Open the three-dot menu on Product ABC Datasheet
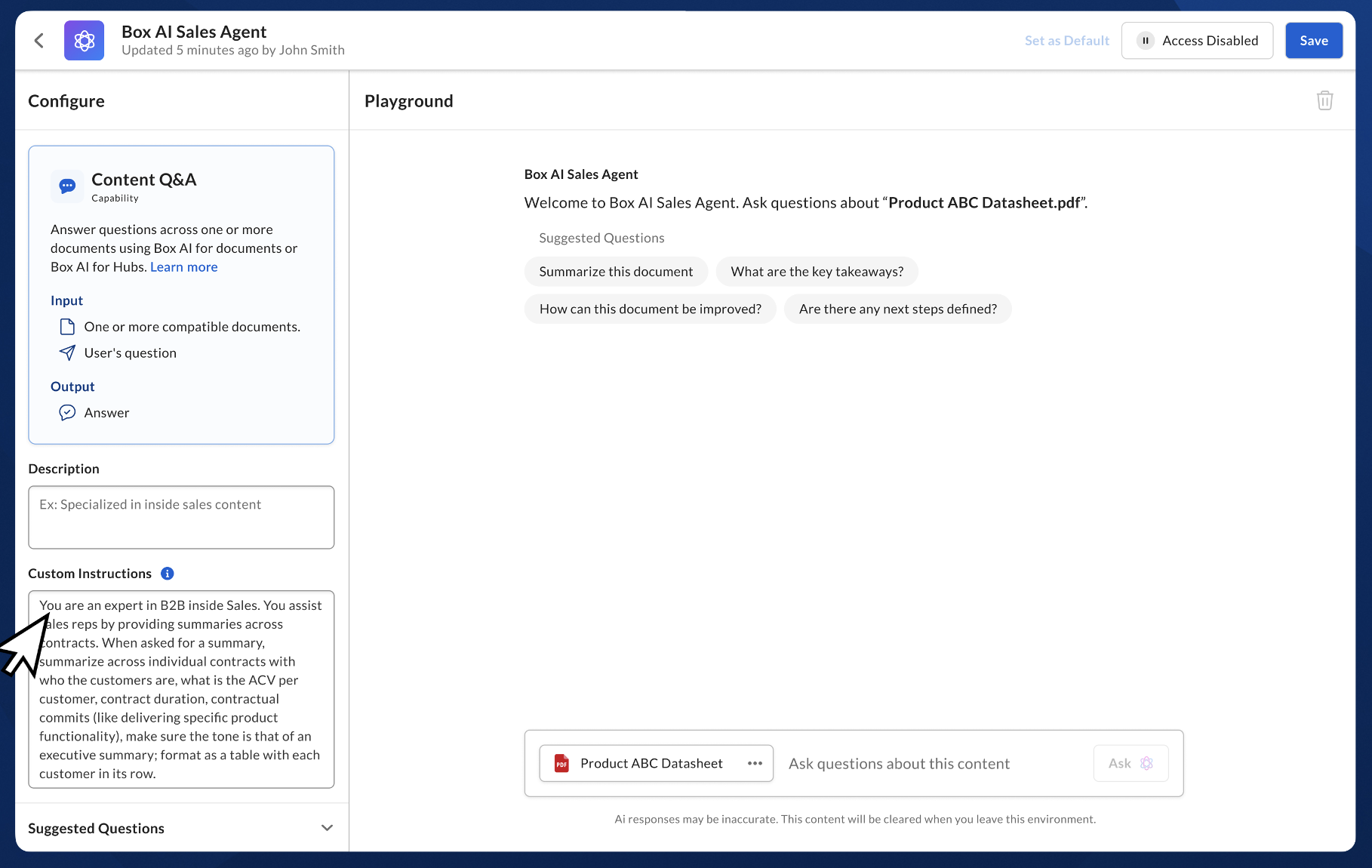1372x868 pixels. click(x=755, y=764)
